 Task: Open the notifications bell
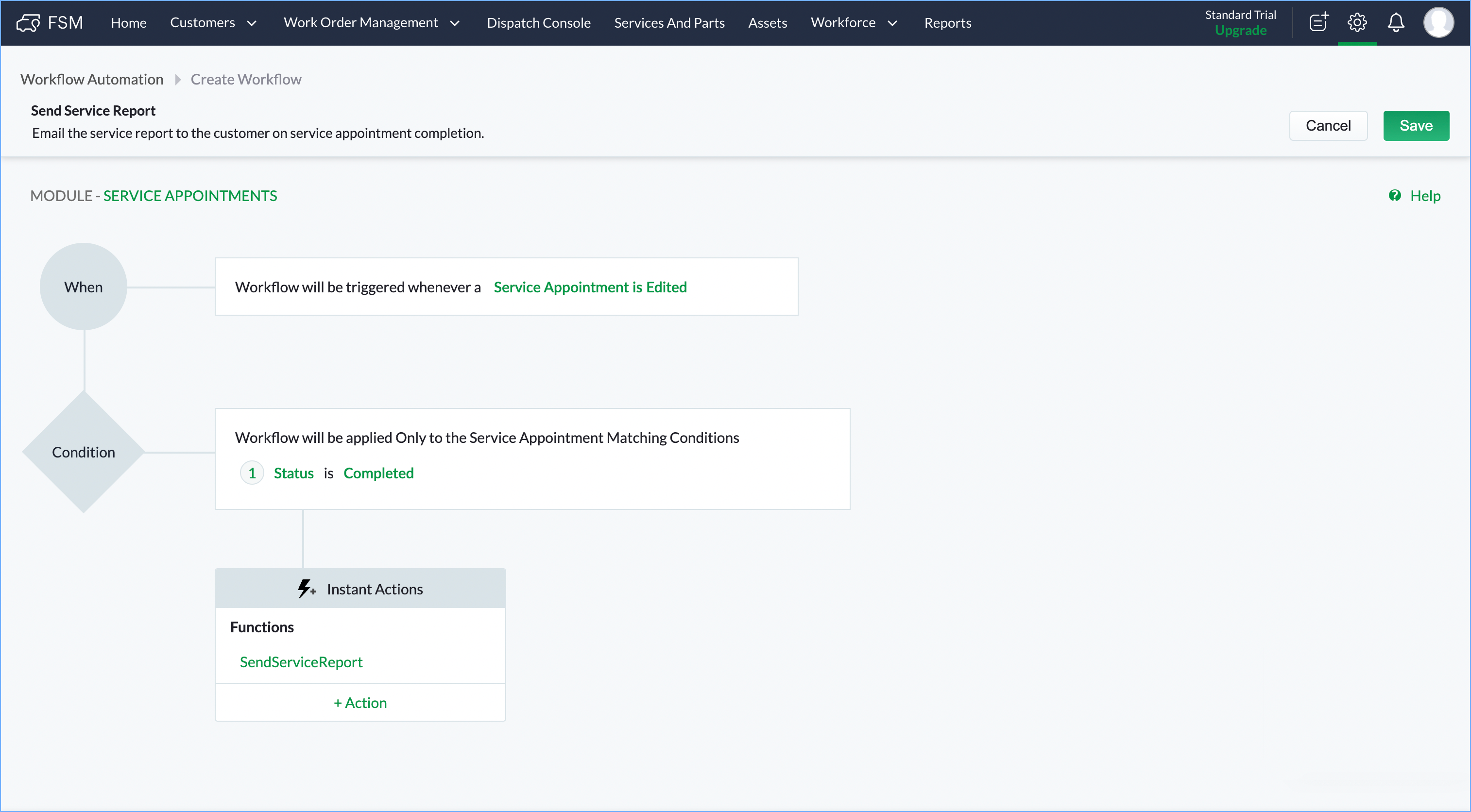tap(1396, 22)
